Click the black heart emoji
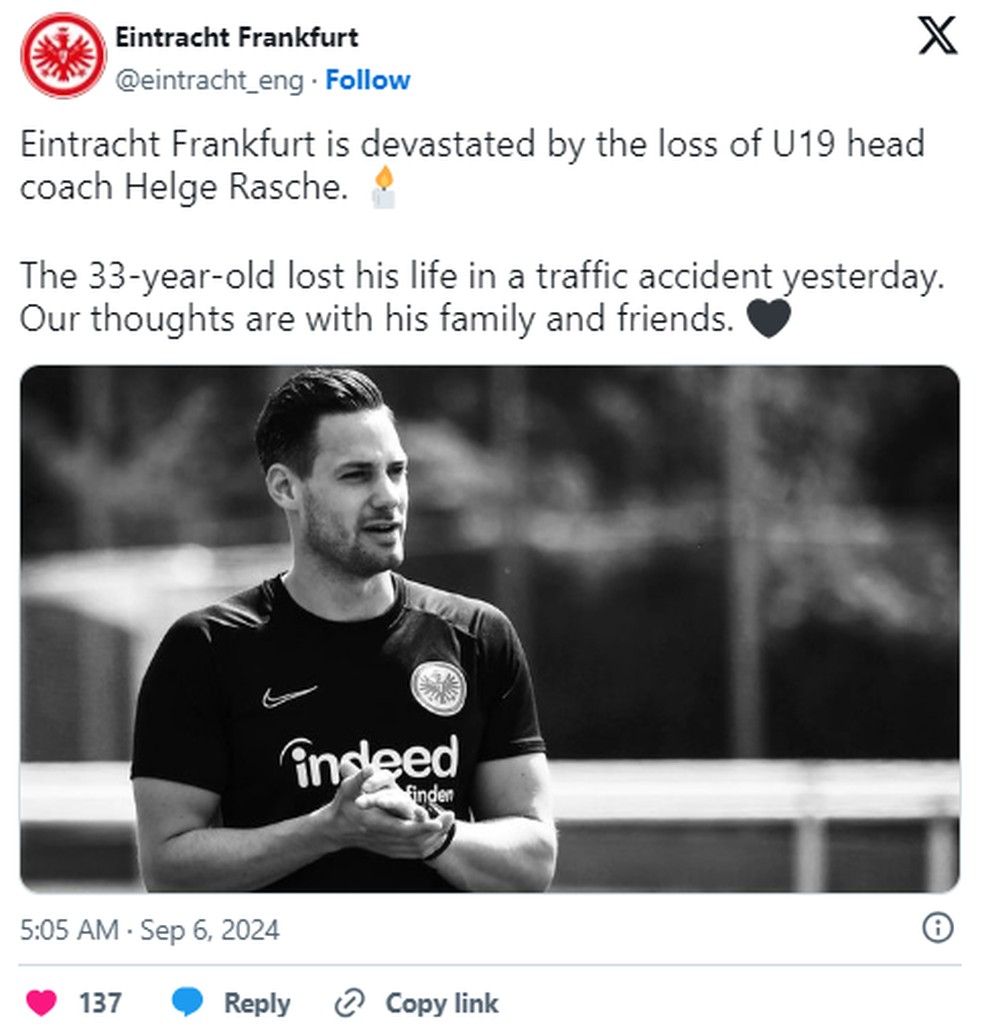 (770, 317)
